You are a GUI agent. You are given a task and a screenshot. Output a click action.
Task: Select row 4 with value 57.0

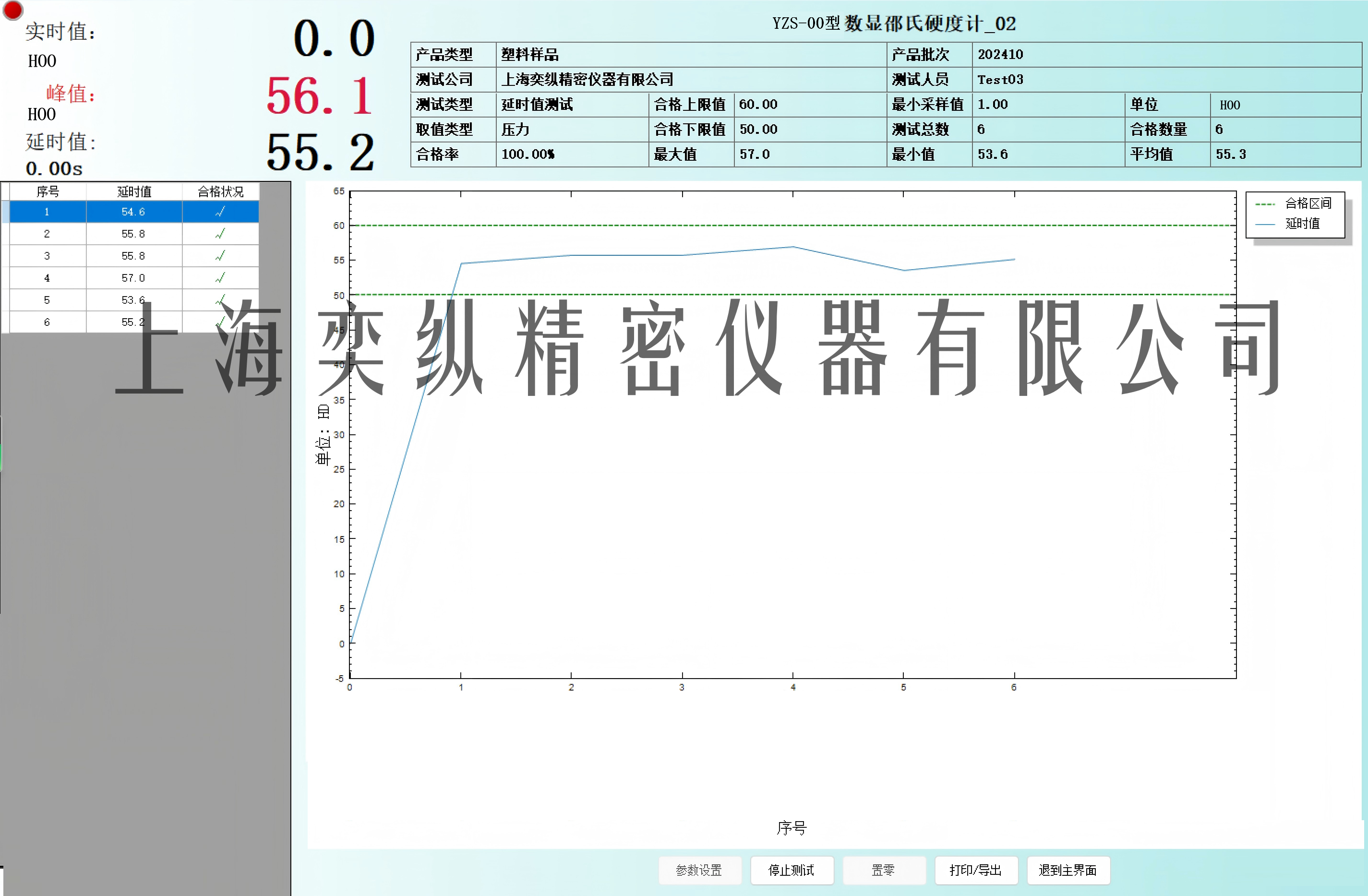(x=133, y=277)
